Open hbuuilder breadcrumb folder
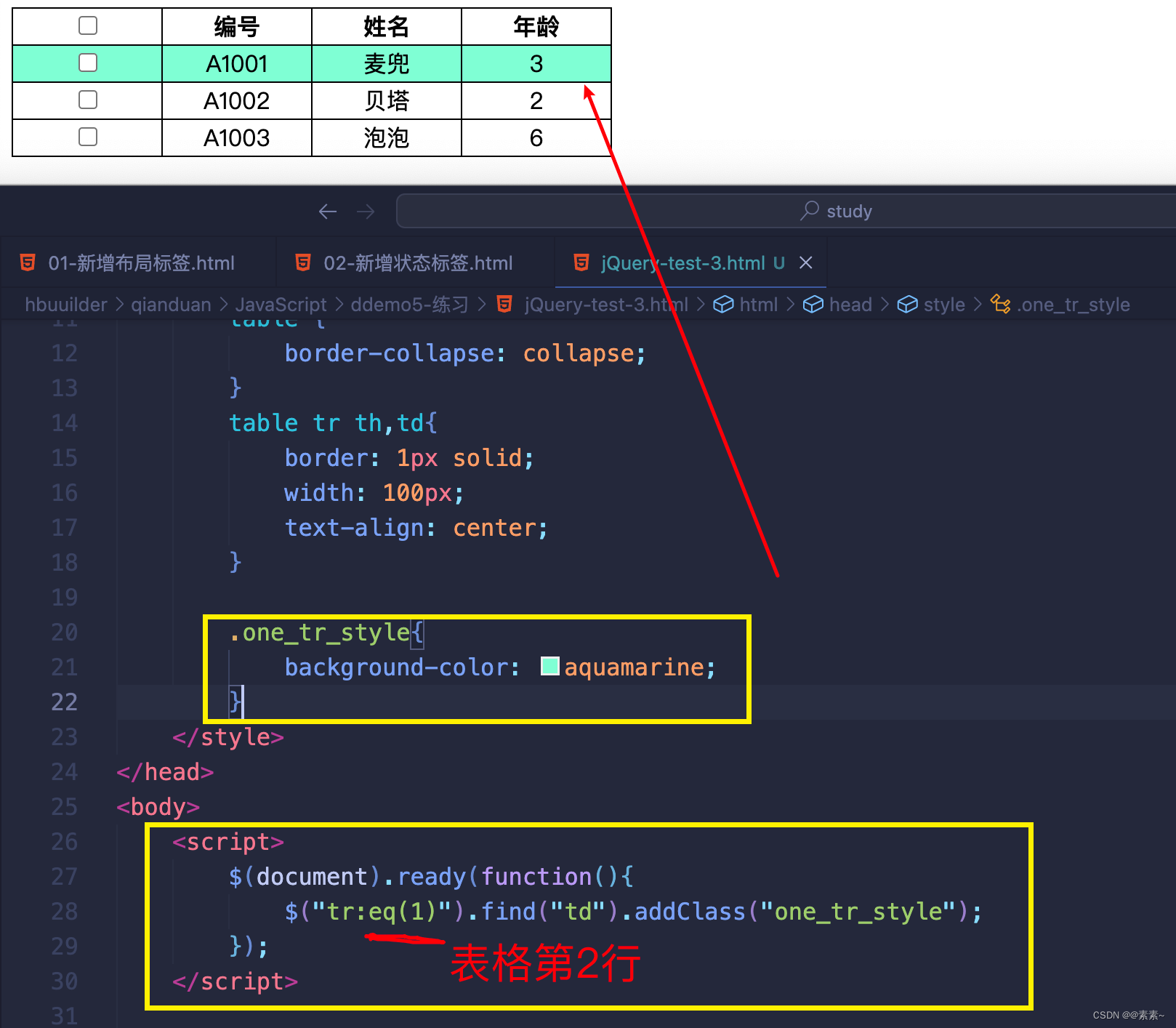The width and height of the screenshot is (1176, 1028). pyautogui.click(x=66, y=305)
